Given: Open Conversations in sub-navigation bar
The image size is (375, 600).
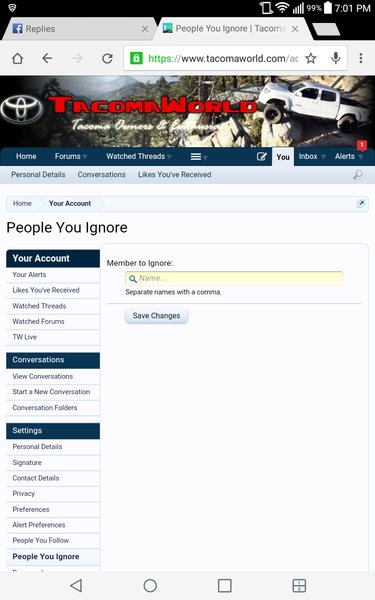Looking at the screenshot, I should pos(101,174).
